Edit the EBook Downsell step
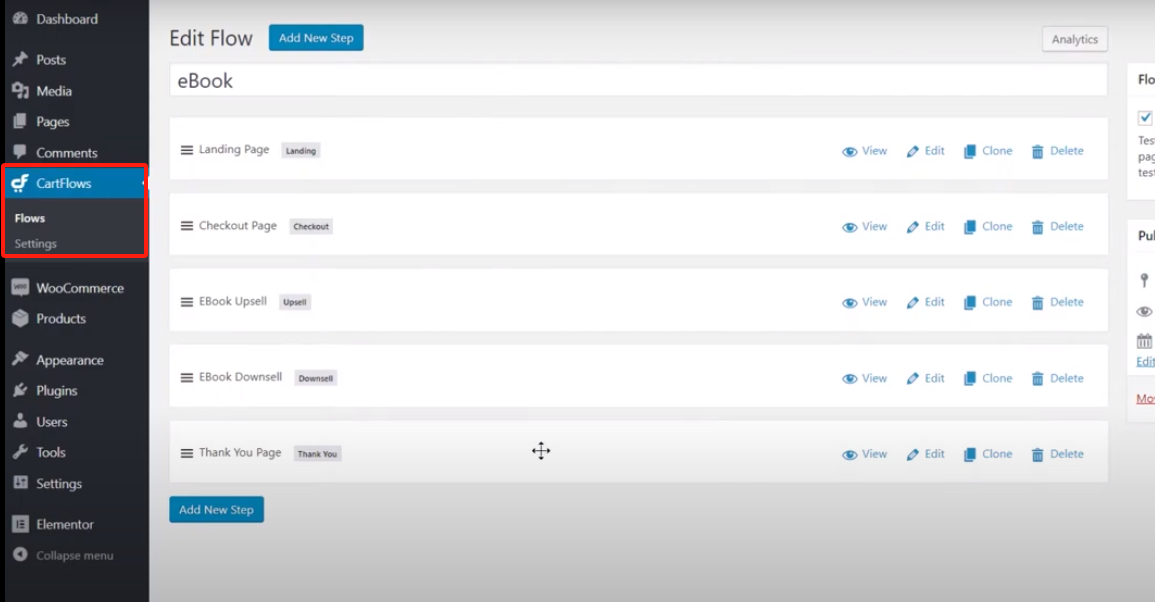The image size is (1155, 602). tap(926, 378)
